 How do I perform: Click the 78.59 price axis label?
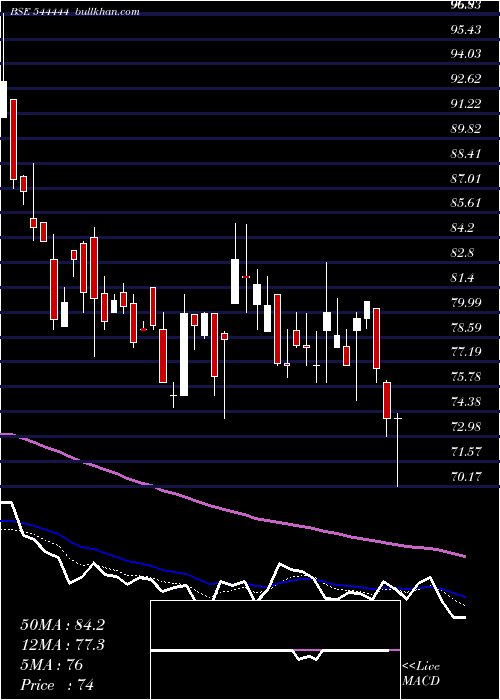pos(467,328)
